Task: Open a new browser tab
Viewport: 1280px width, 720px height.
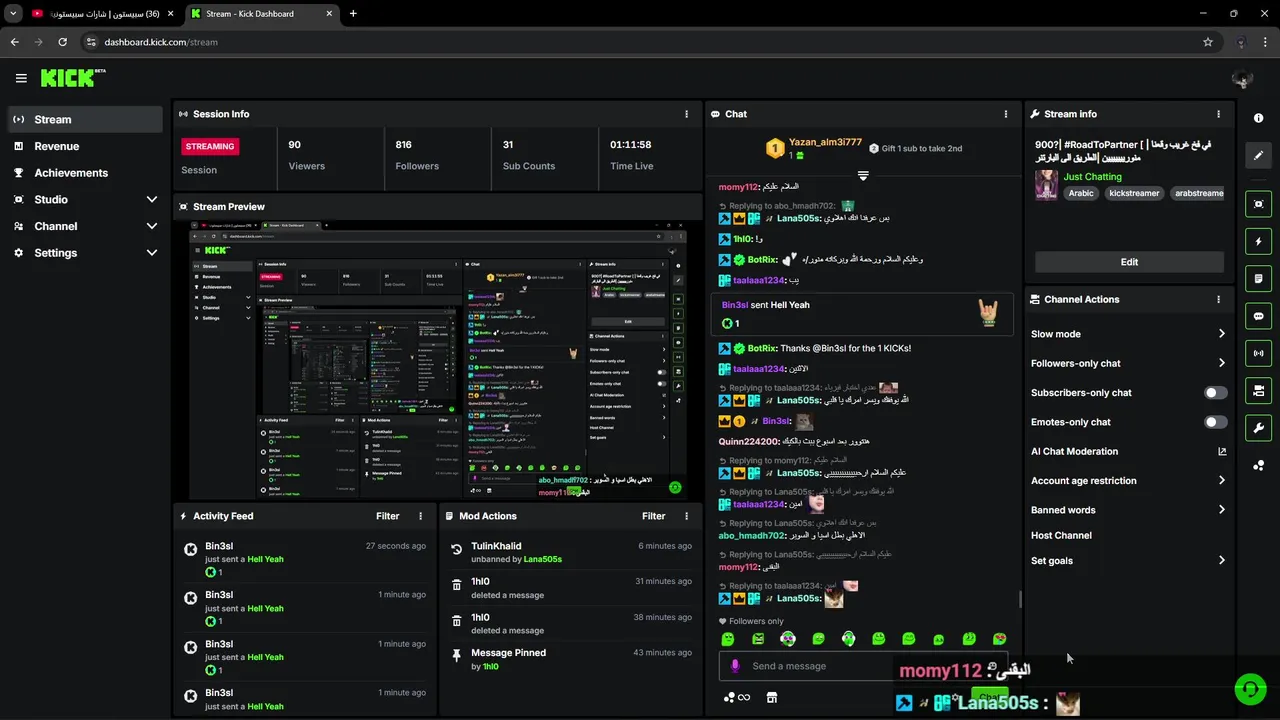Action: 353,14
